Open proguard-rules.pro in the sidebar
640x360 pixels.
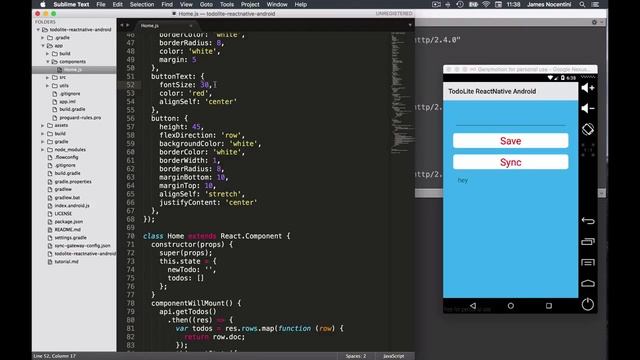click(80, 118)
